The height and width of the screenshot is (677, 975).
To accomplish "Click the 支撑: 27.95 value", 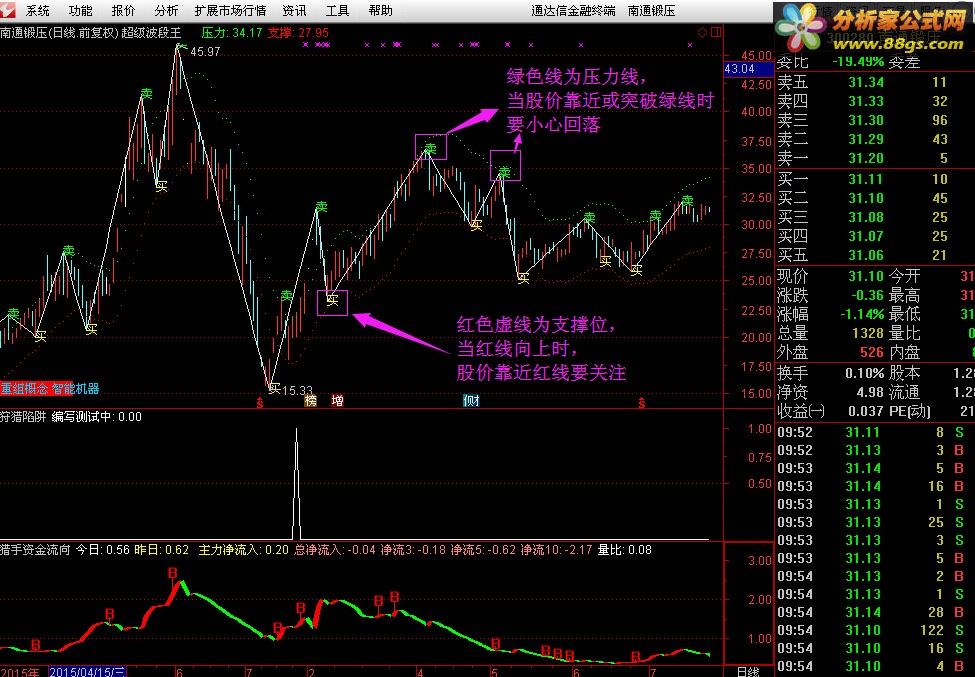I will tap(298, 32).
